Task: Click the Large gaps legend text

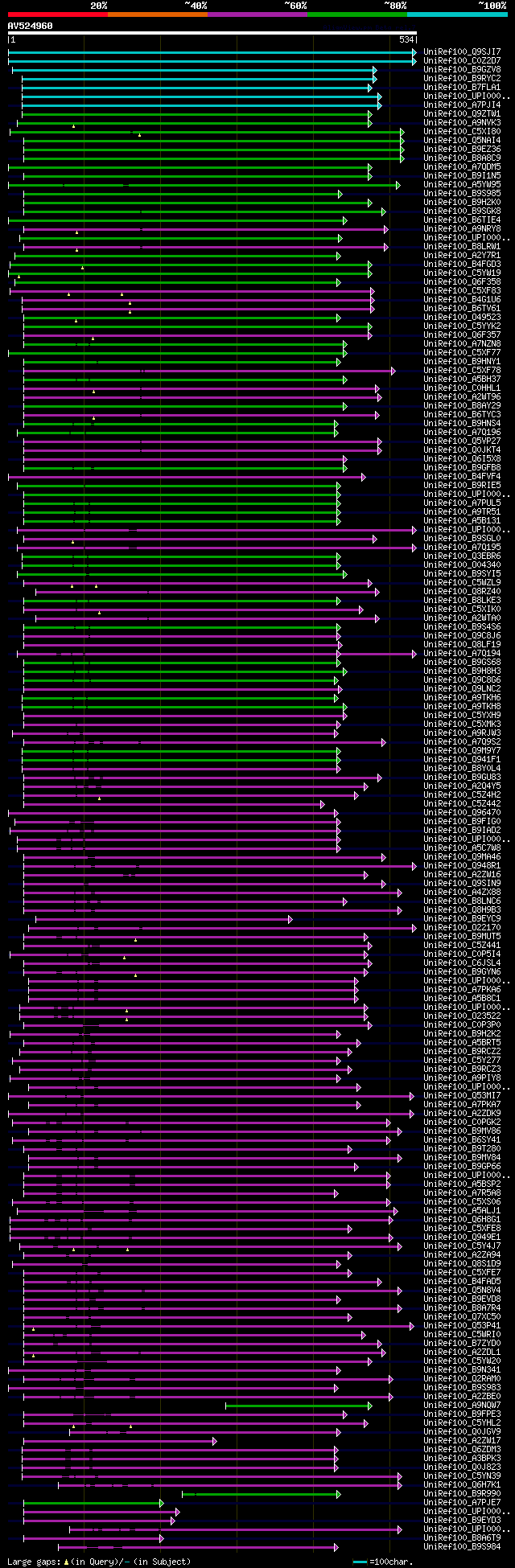Action: [x=99, y=1562]
